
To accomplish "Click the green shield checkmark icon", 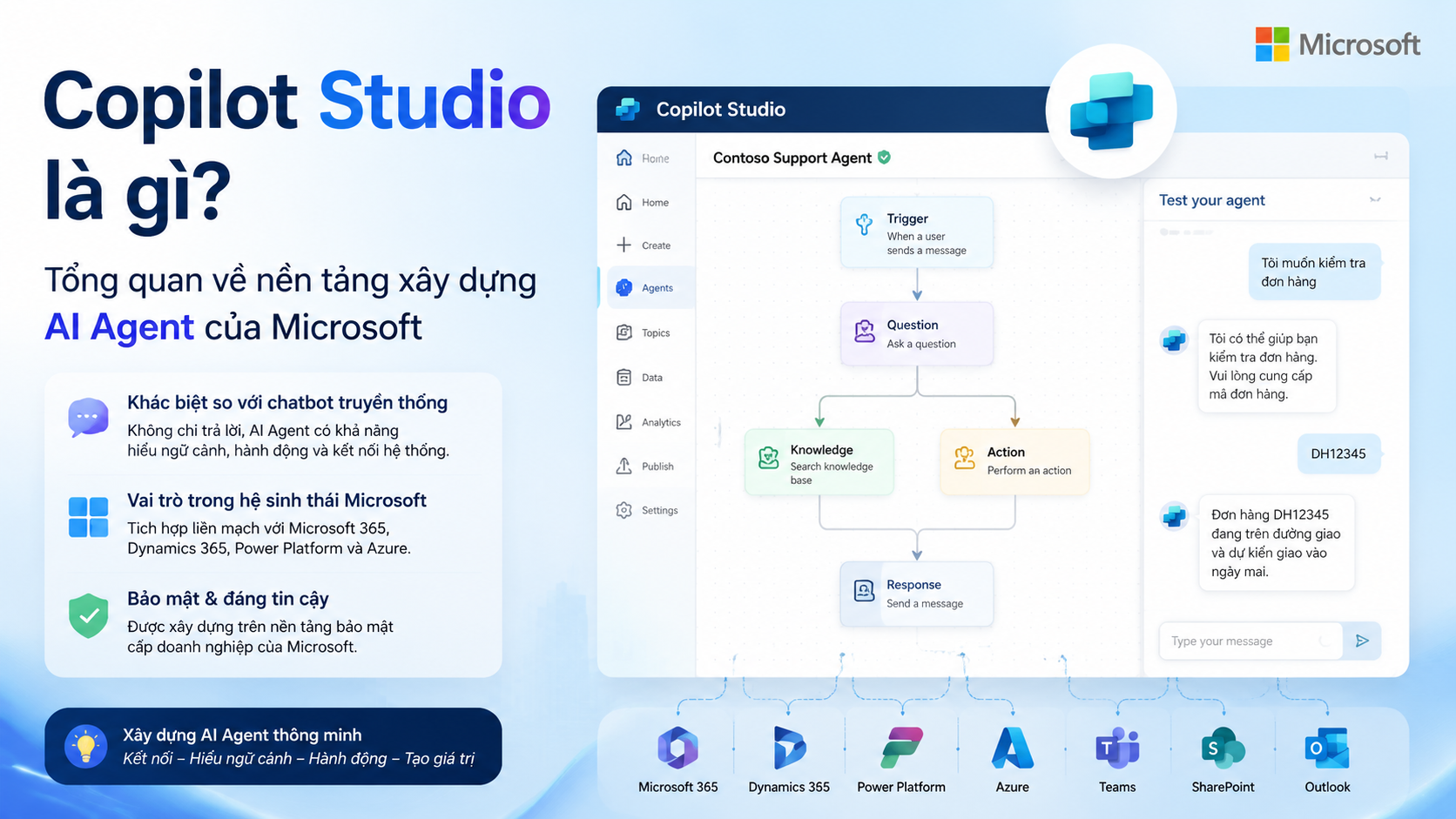I will coord(88,615).
